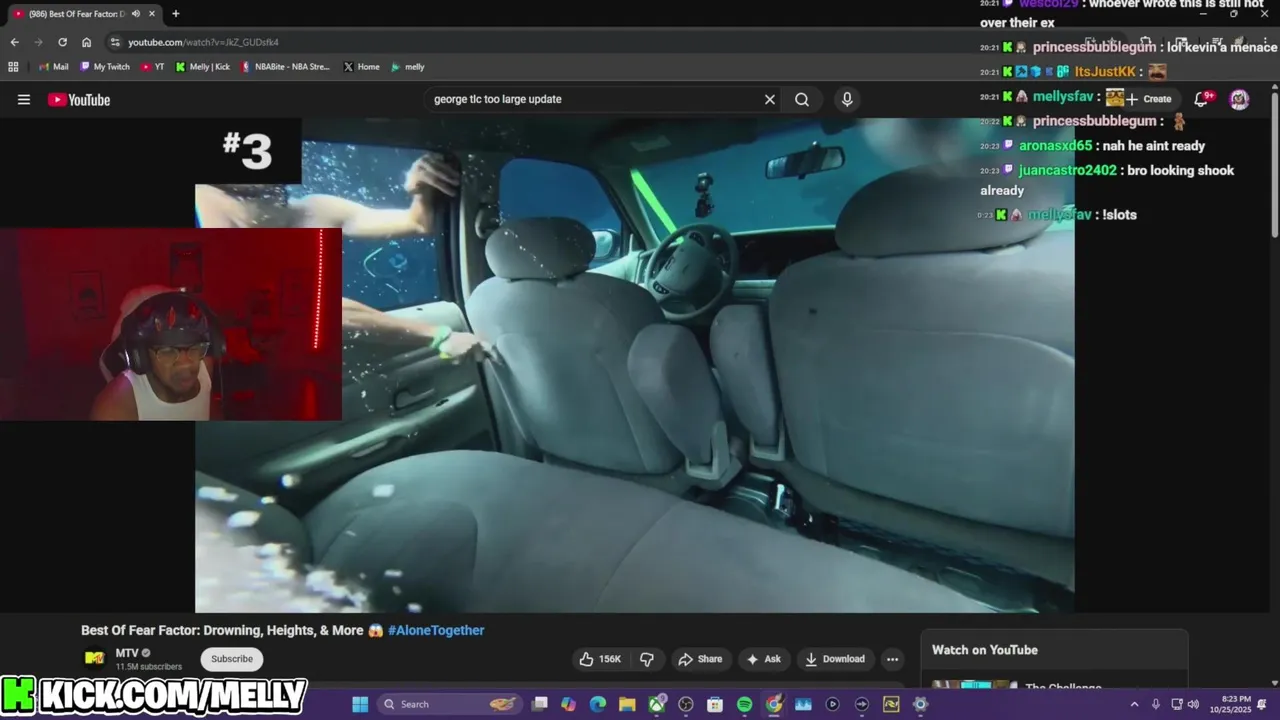
Task: Open Copilot from the taskbar
Action: click(x=569, y=704)
